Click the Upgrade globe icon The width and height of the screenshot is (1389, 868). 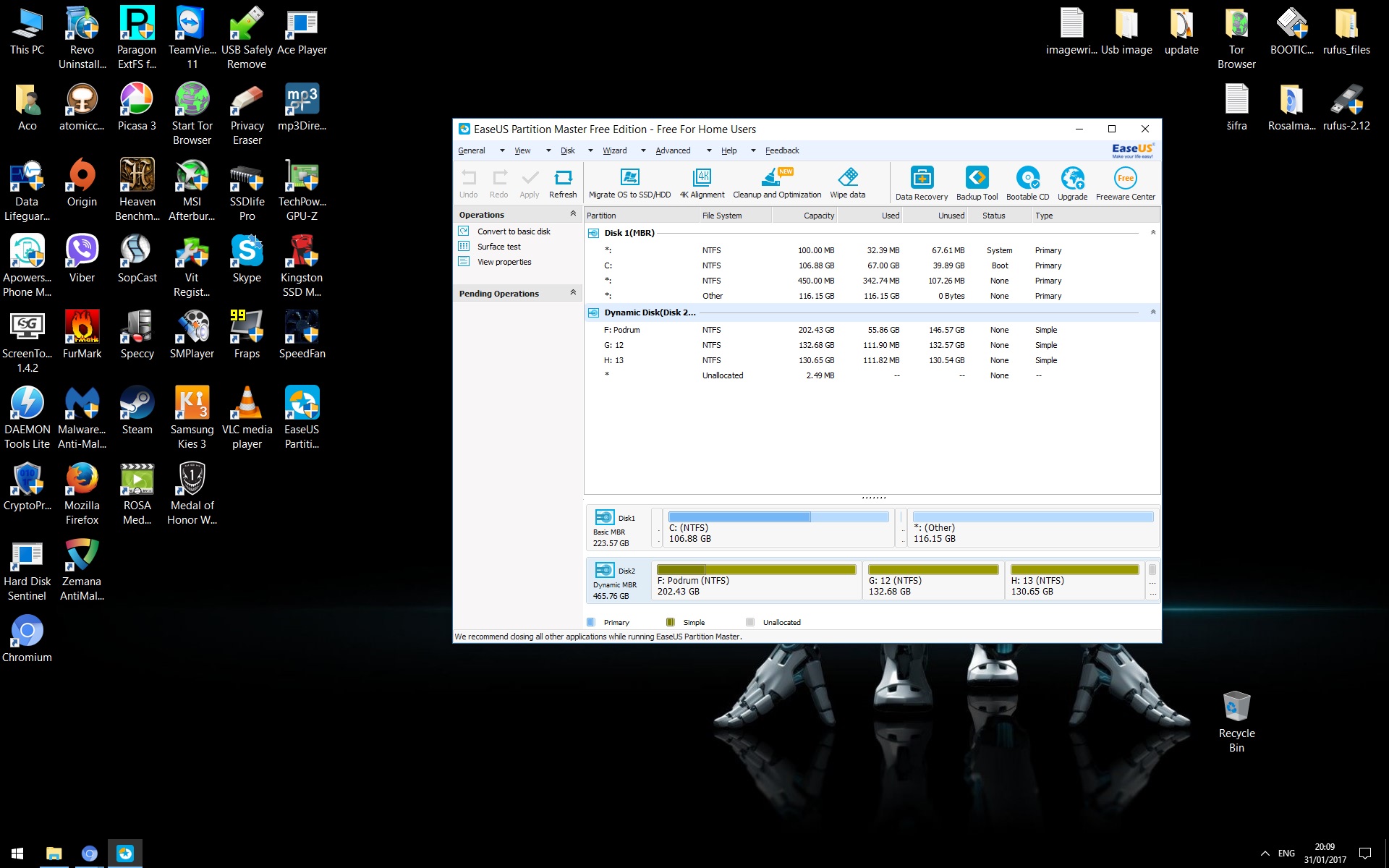1072,178
